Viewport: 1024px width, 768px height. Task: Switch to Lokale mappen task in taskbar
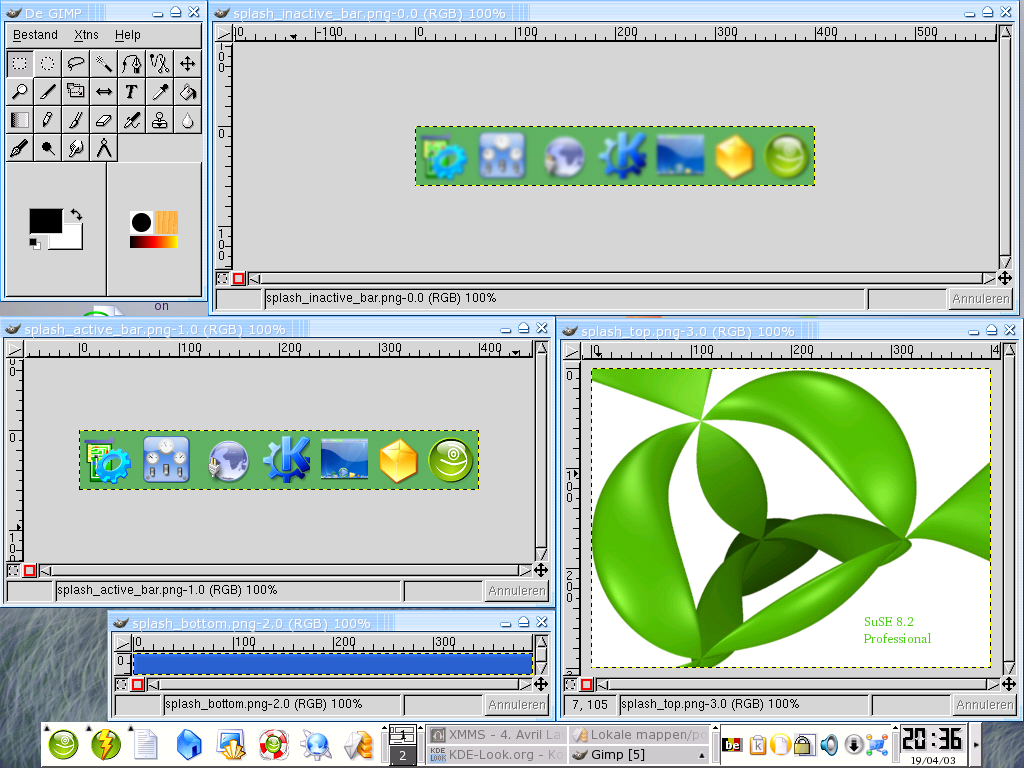(x=639, y=735)
